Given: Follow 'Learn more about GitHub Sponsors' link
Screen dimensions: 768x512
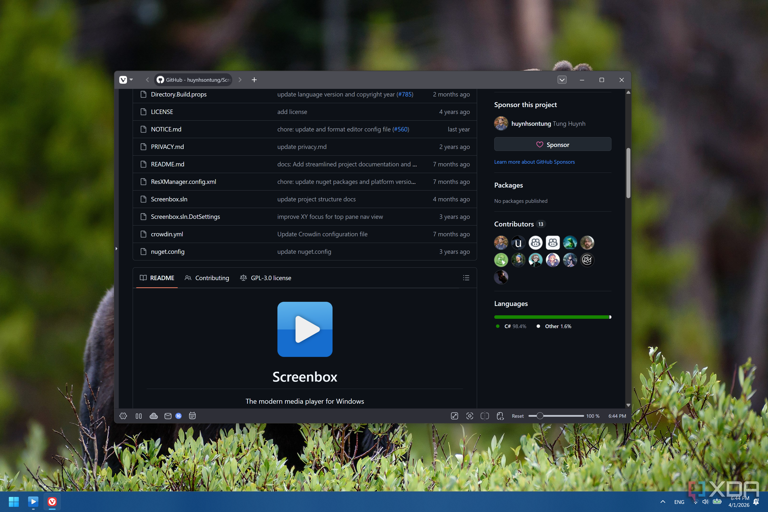Looking at the screenshot, I should [x=534, y=162].
